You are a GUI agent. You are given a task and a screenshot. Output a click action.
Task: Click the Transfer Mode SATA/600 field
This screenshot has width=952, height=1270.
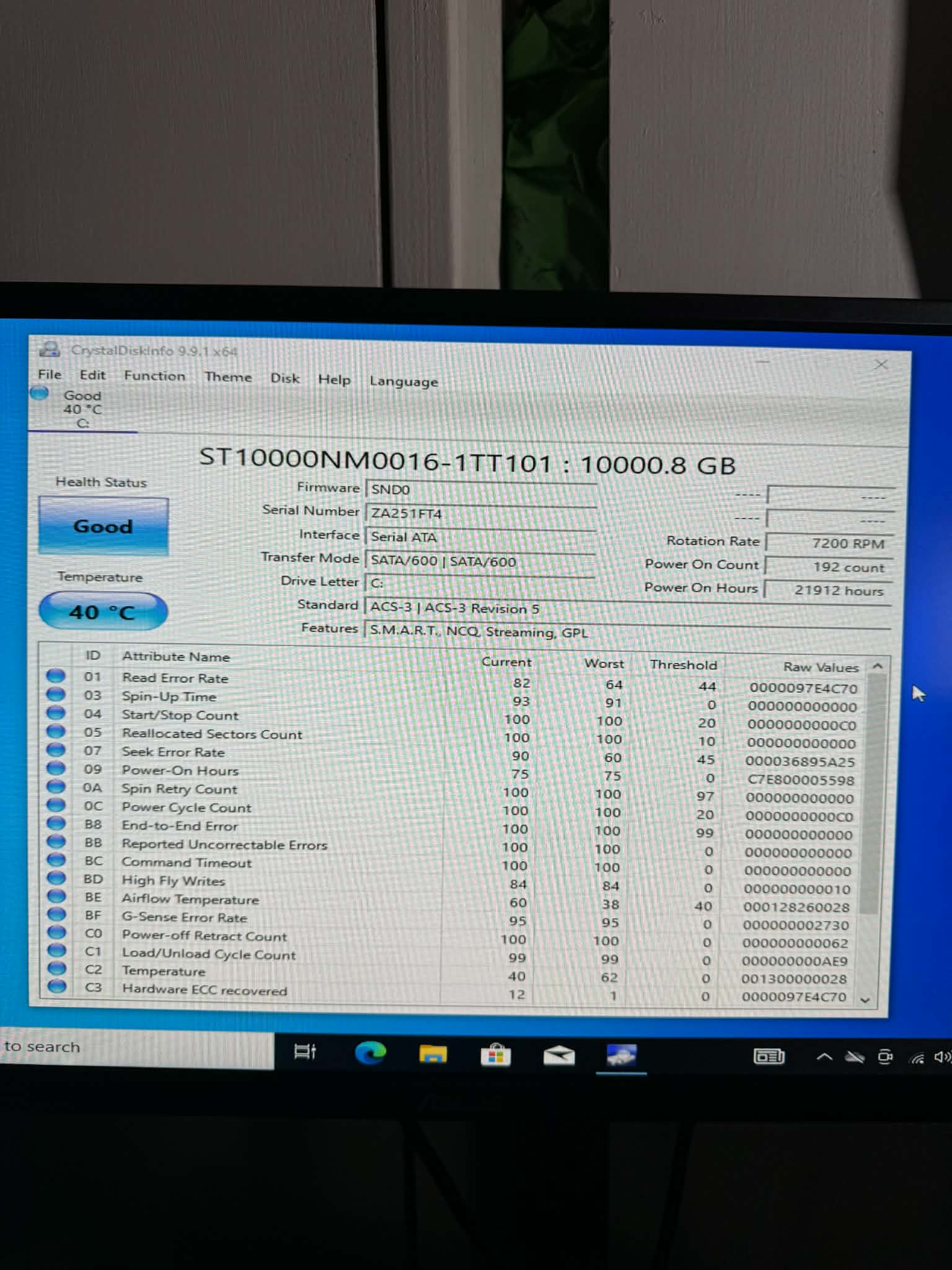(481, 561)
